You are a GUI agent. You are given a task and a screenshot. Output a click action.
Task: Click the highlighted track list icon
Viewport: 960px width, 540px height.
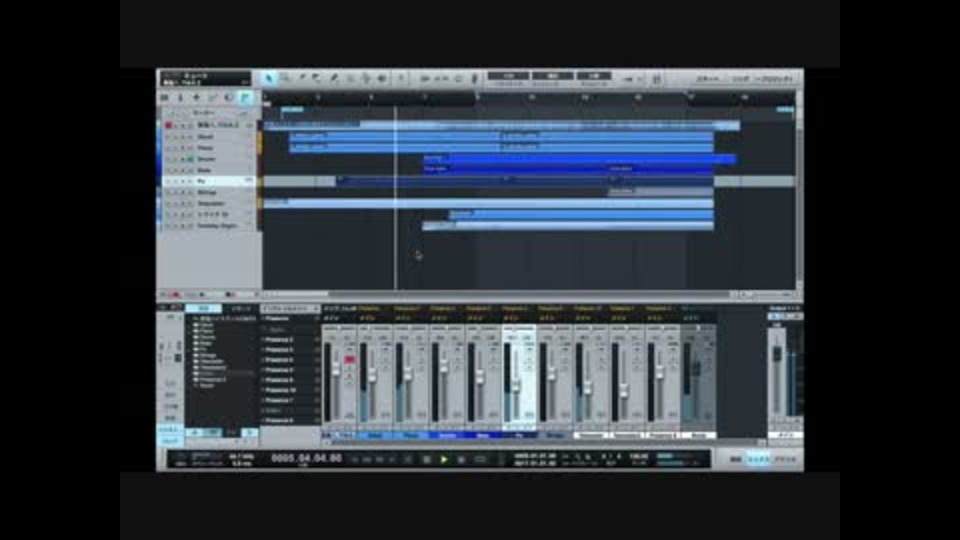(x=245, y=97)
